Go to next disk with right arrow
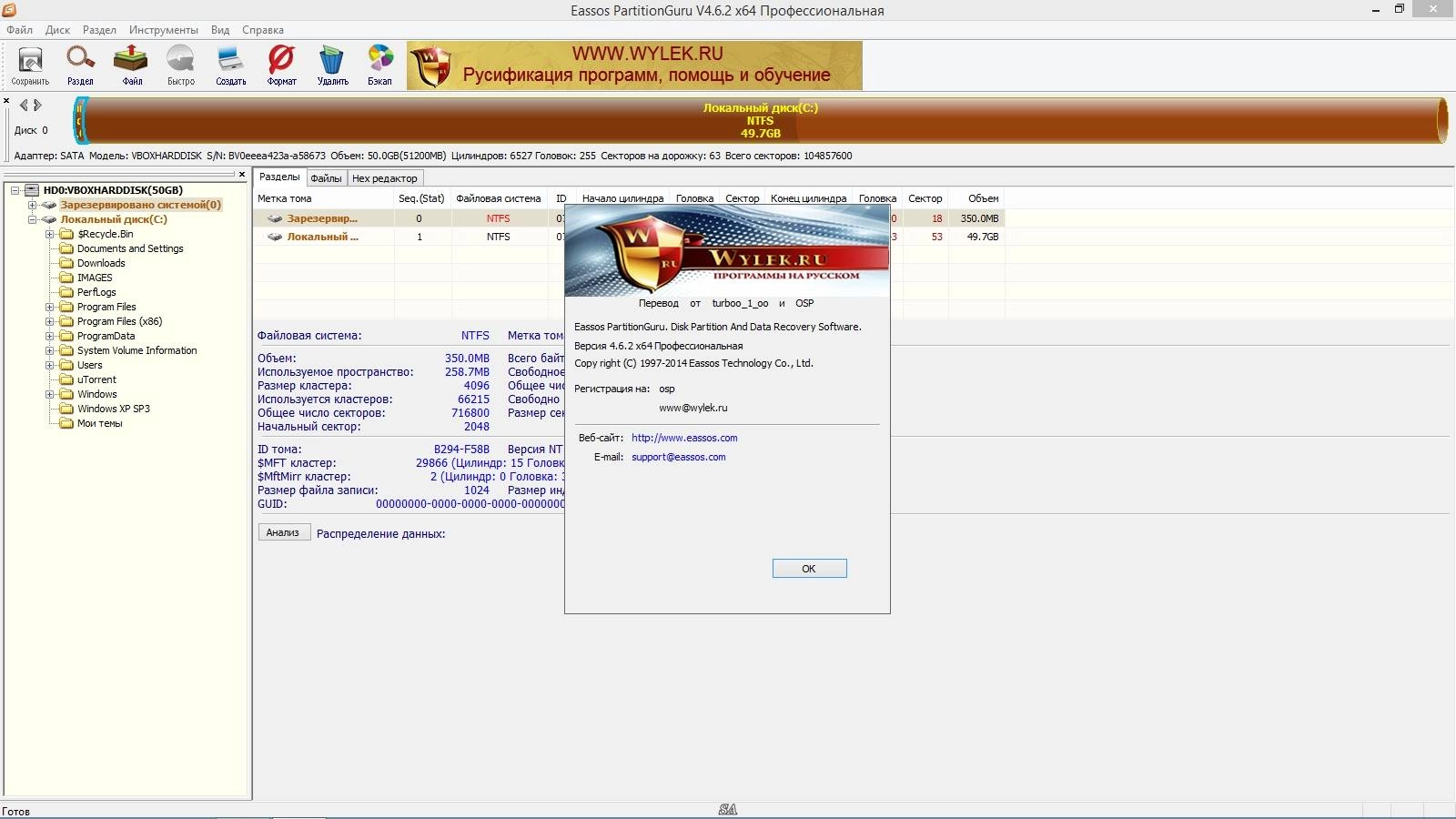This screenshot has height=819, width=1456. (38, 105)
